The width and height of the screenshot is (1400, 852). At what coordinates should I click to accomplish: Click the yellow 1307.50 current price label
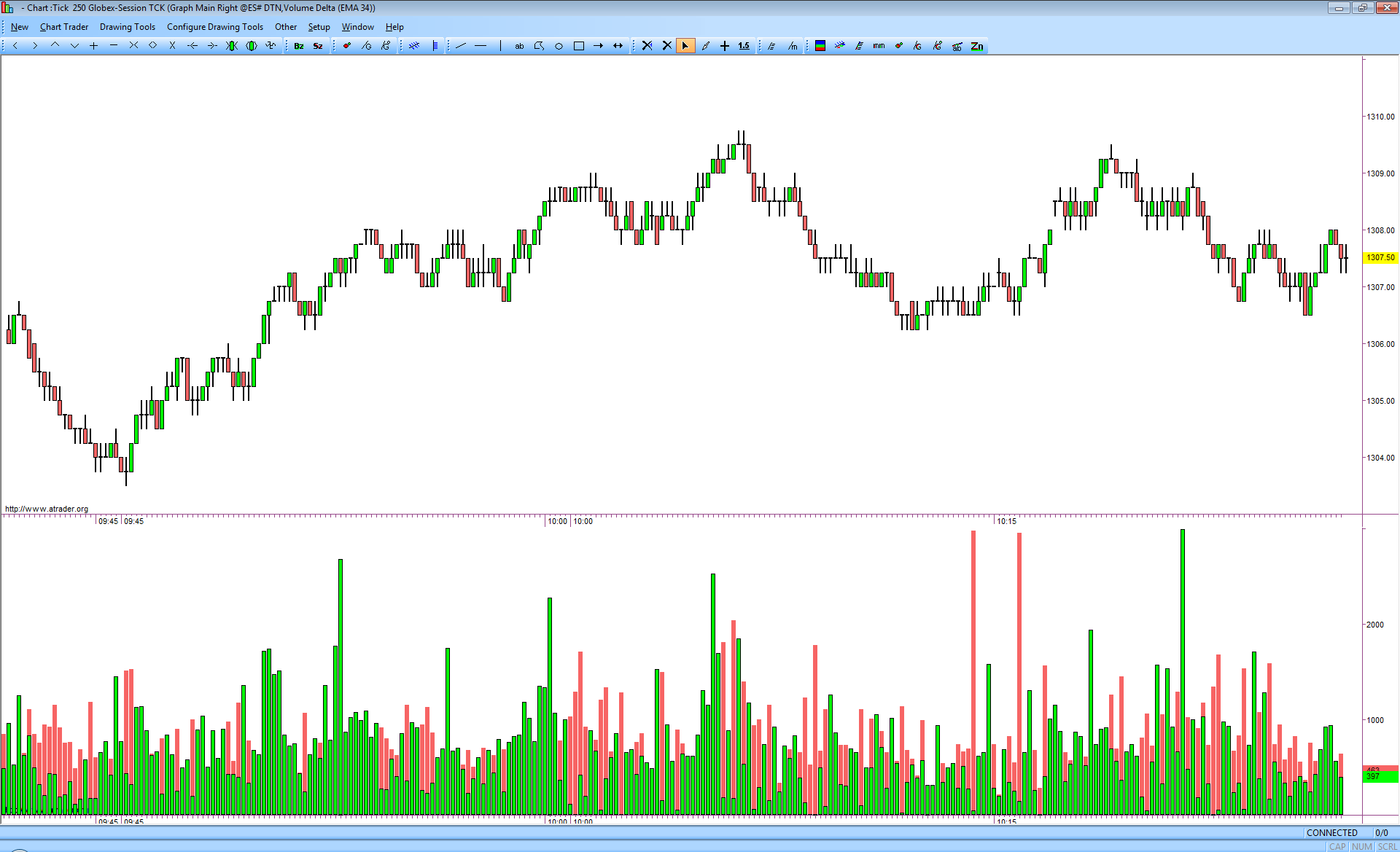(1380, 257)
